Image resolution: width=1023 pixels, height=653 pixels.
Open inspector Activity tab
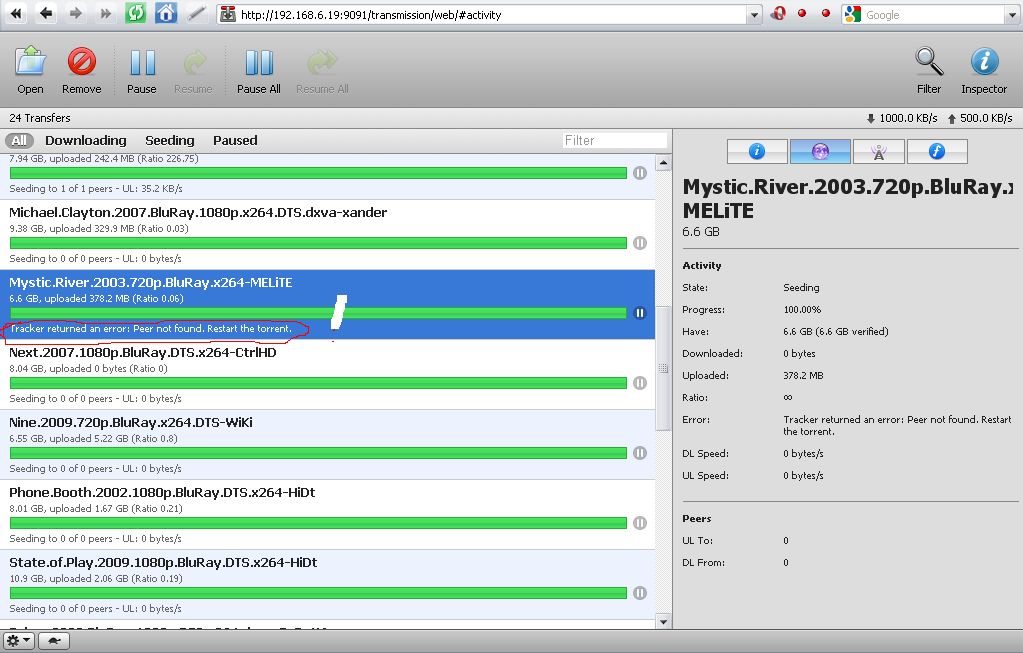click(x=820, y=151)
